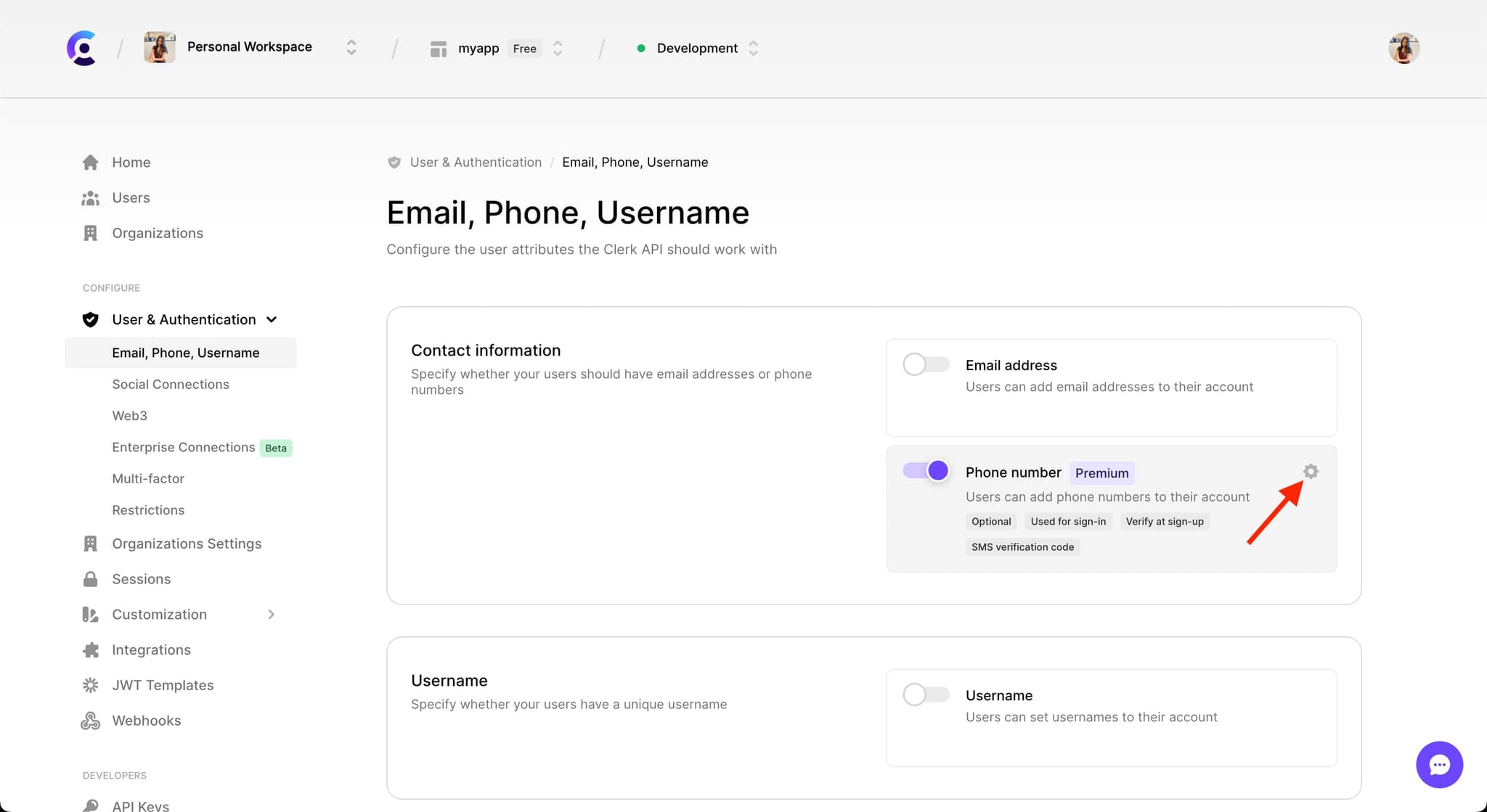Disable the Phone number toggle
1487x812 pixels.
pyautogui.click(x=926, y=471)
